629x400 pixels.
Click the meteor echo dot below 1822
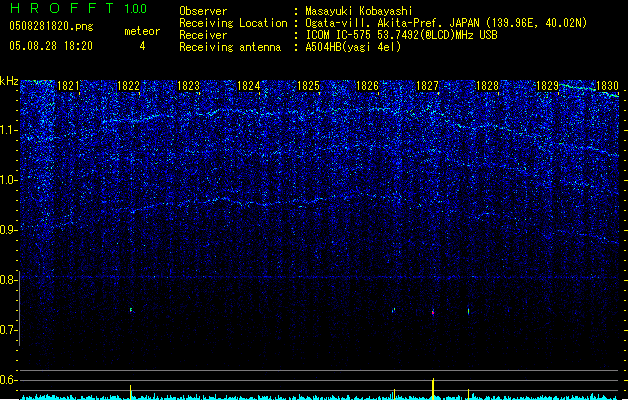pos(131,310)
